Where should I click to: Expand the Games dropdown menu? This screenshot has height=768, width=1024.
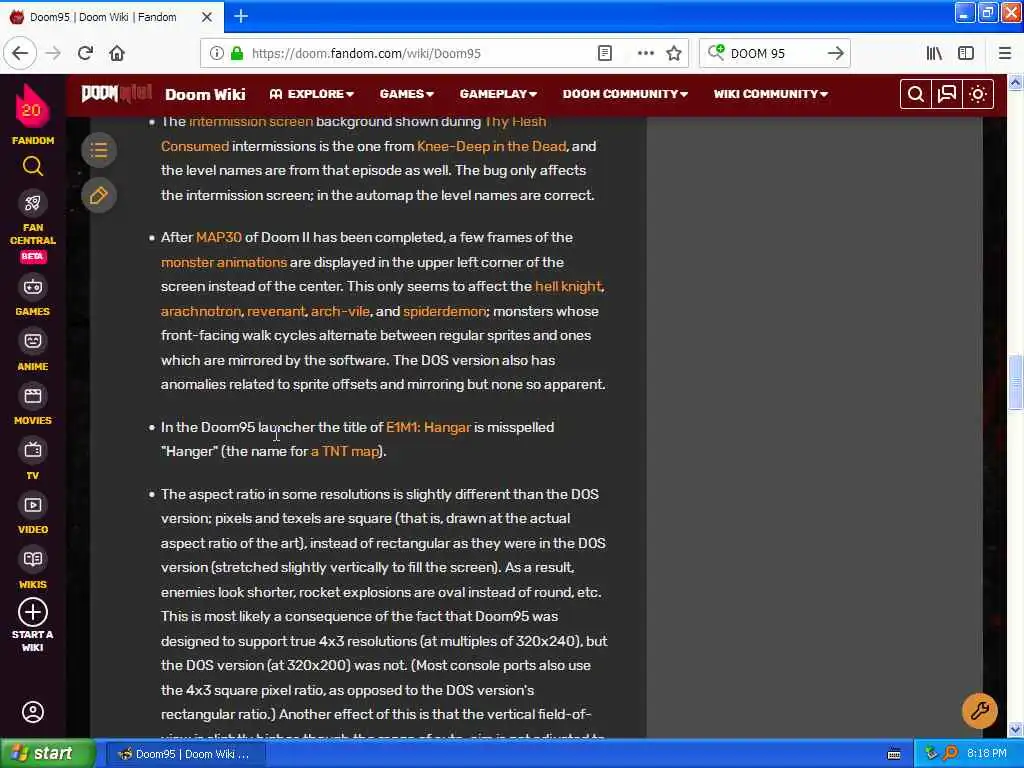[406, 94]
